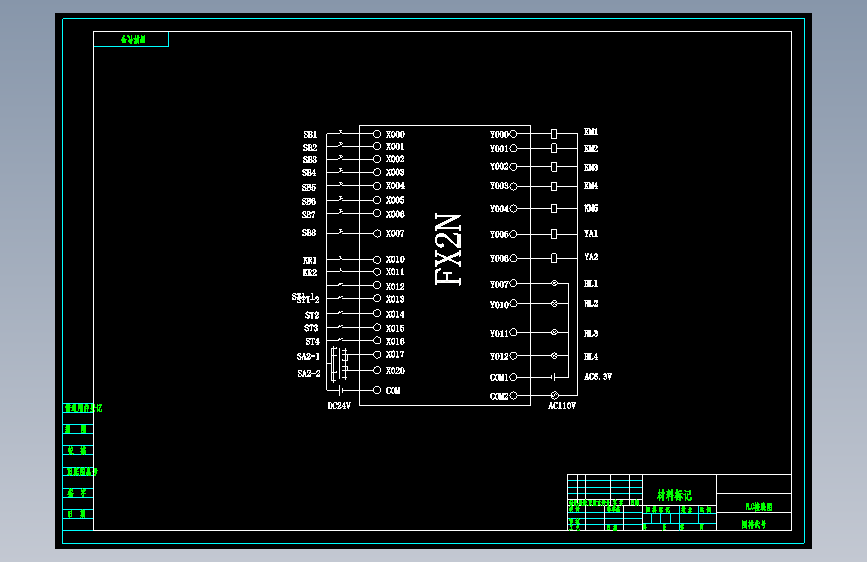
Task: Click the SA2-1 selector switch label
Action: coord(308,357)
